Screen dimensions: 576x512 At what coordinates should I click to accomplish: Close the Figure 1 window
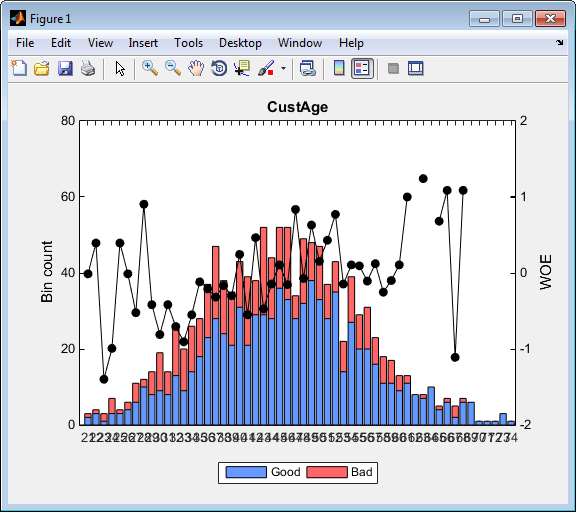550,19
